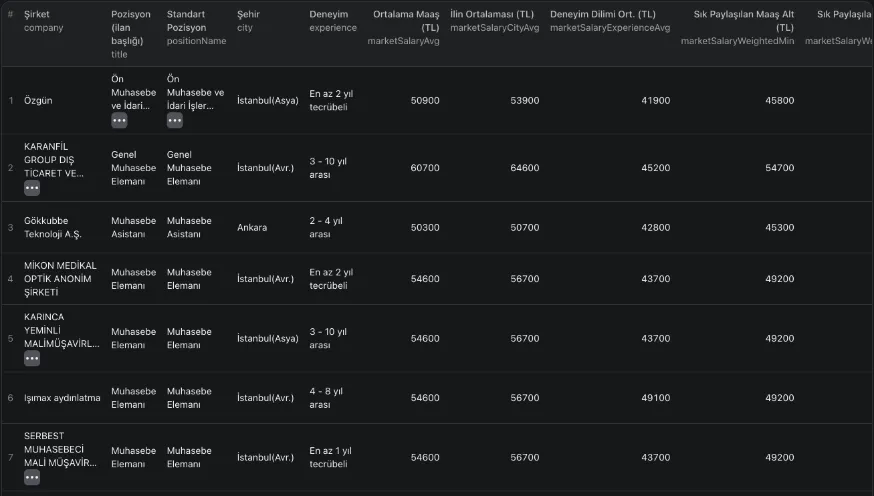Expand SERBEST MUHASEBECİ company name ellipsis
Image resolution: width=874 pixels, height=496 pixels.
pyautogui.click(x=32, y=478)
